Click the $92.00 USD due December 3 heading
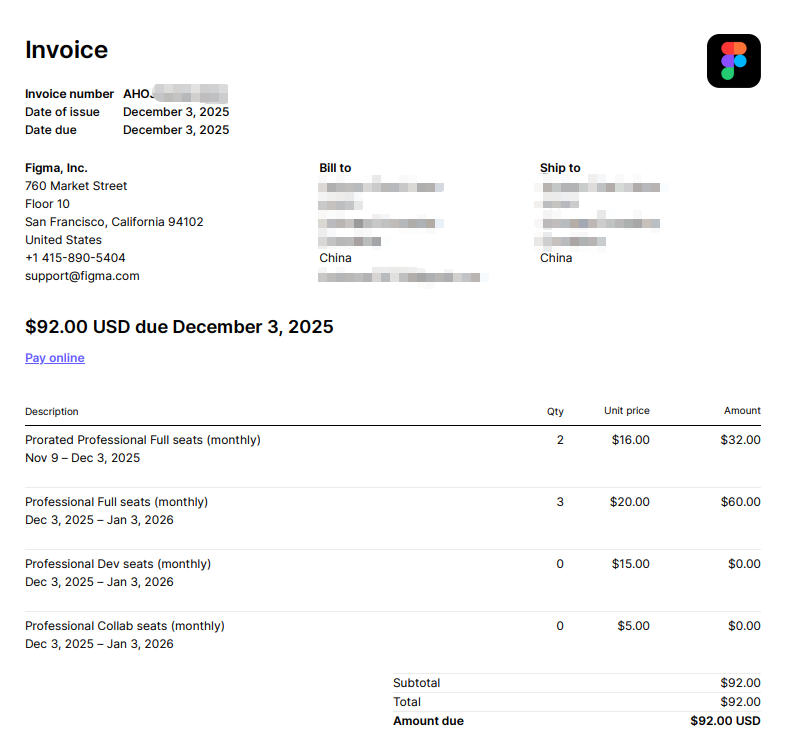The height and width of the screenshot is (745, 788). click(179, 327)
